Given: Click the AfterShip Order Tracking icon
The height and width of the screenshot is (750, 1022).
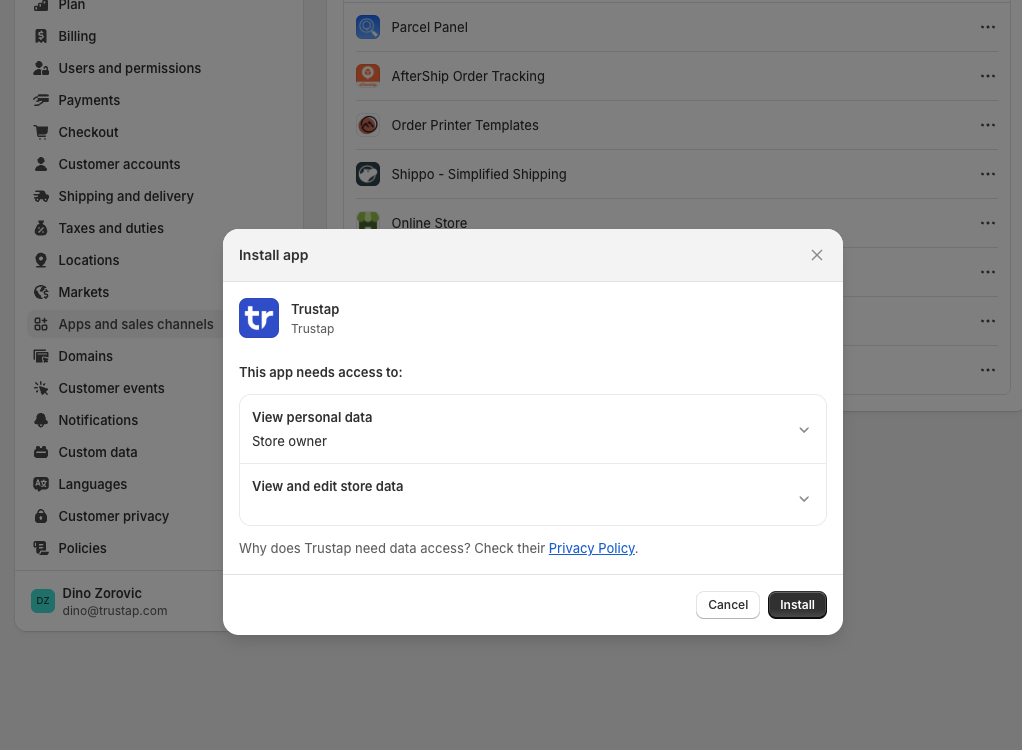Looking at the screenshot, I should pyautogui.click(x=368, y=76).
